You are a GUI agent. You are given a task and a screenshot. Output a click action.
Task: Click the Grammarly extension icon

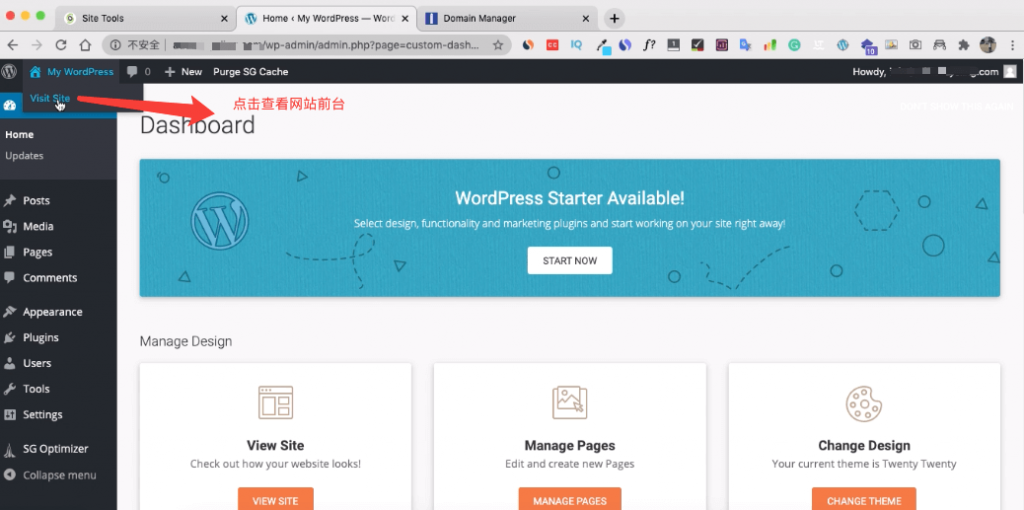[794, 45]
